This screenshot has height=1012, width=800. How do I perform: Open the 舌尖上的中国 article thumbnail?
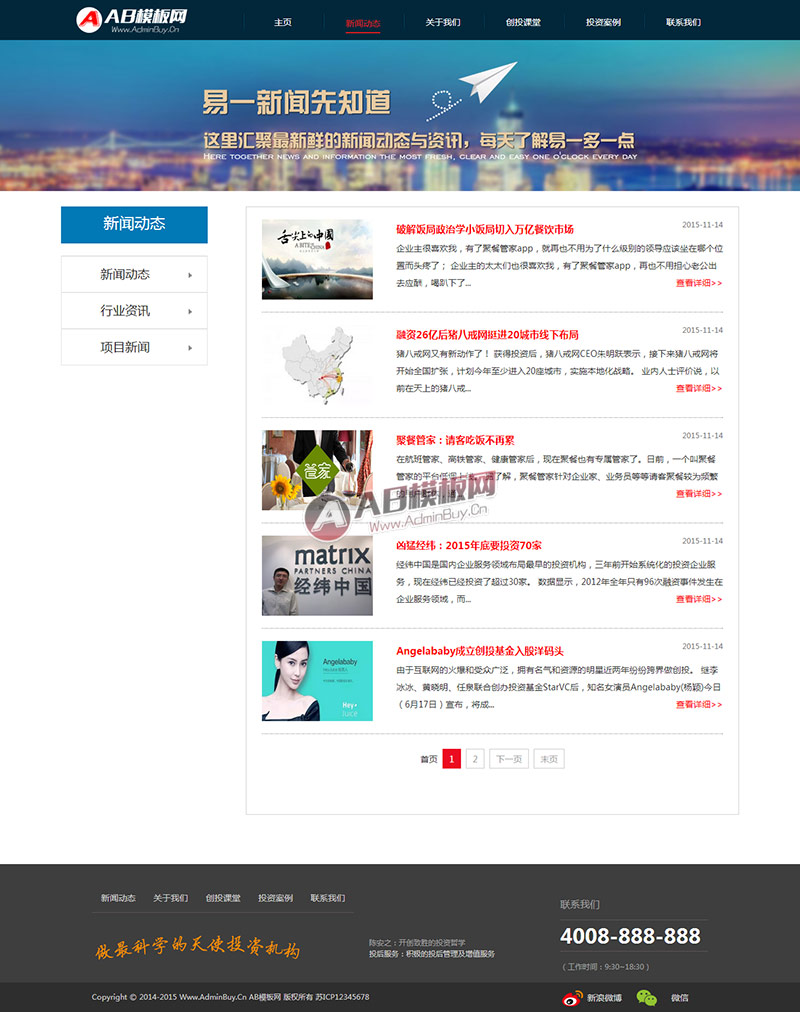pyautogui.click(x=317, y=259)
